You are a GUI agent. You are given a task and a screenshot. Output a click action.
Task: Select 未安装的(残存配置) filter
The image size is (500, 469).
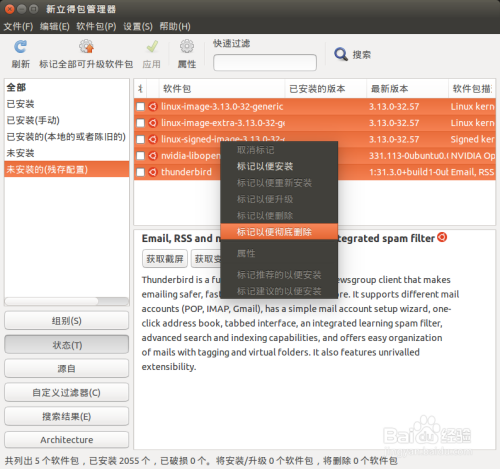pos(67,169)
